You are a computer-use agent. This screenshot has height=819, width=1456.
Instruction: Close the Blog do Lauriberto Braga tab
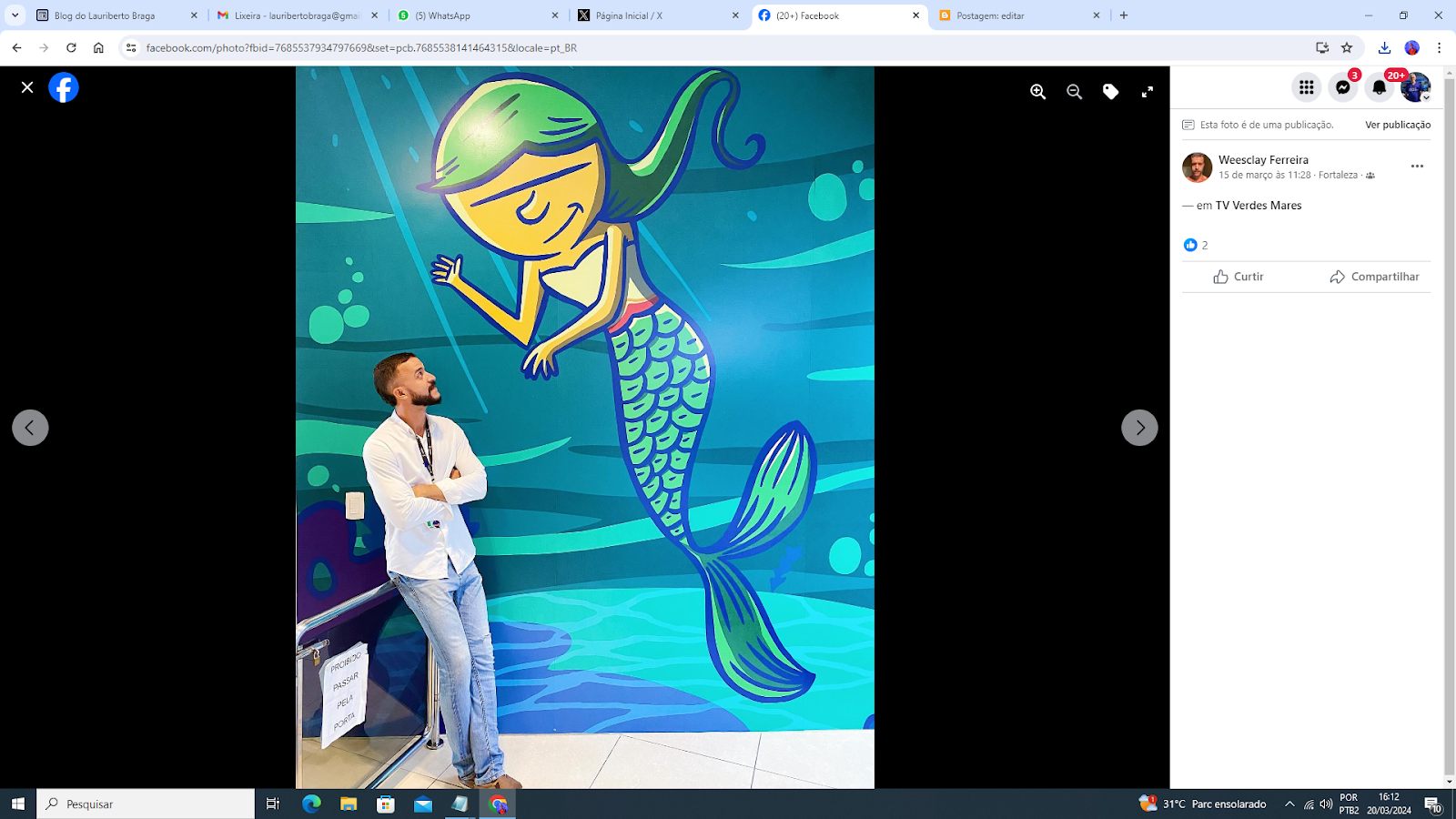pos(194,15)
